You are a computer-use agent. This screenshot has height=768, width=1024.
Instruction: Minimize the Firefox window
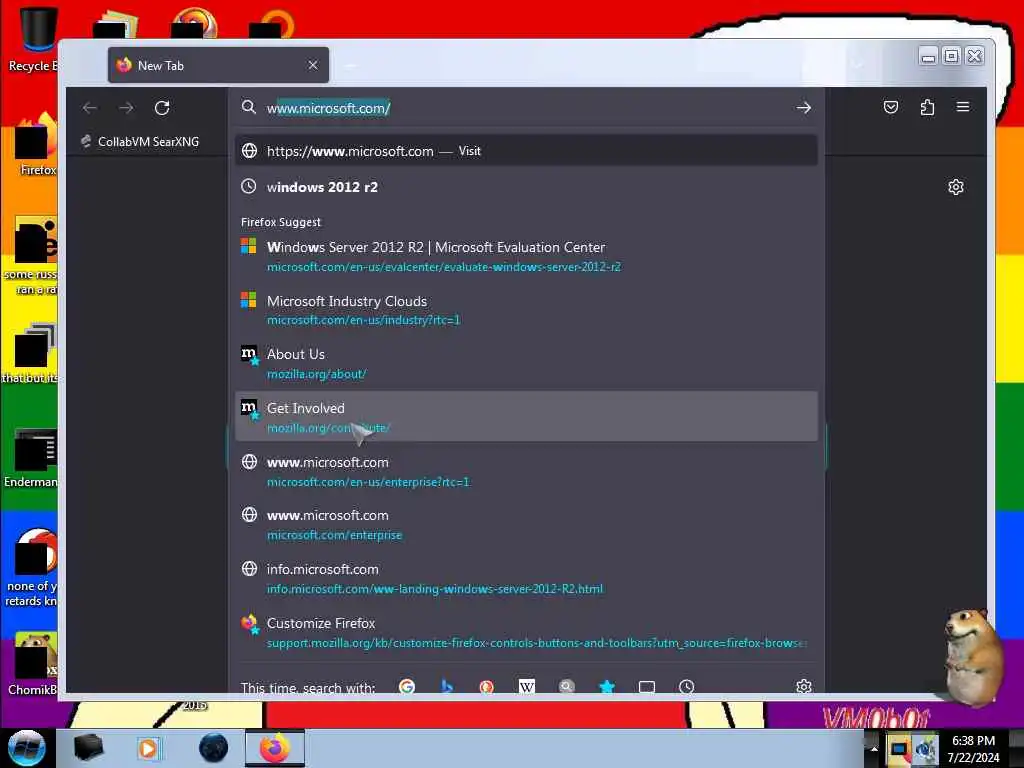(x=928, y=56)
